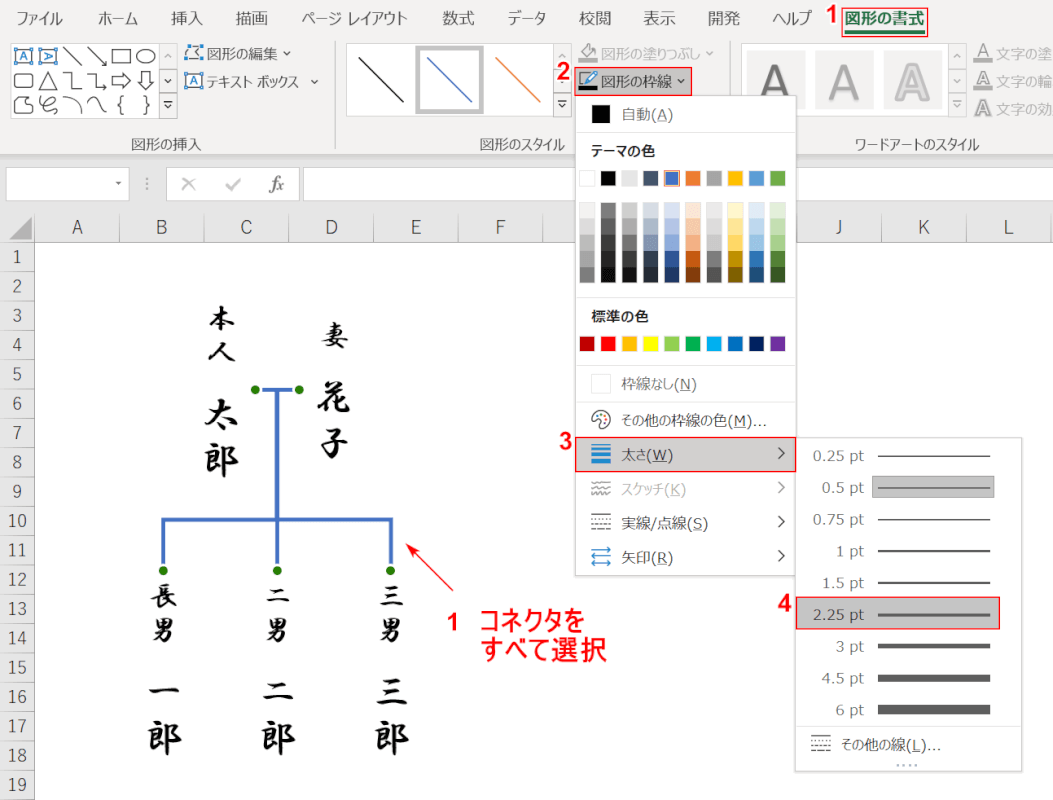Apply the orange line shape style

click(x=517, y=79)
